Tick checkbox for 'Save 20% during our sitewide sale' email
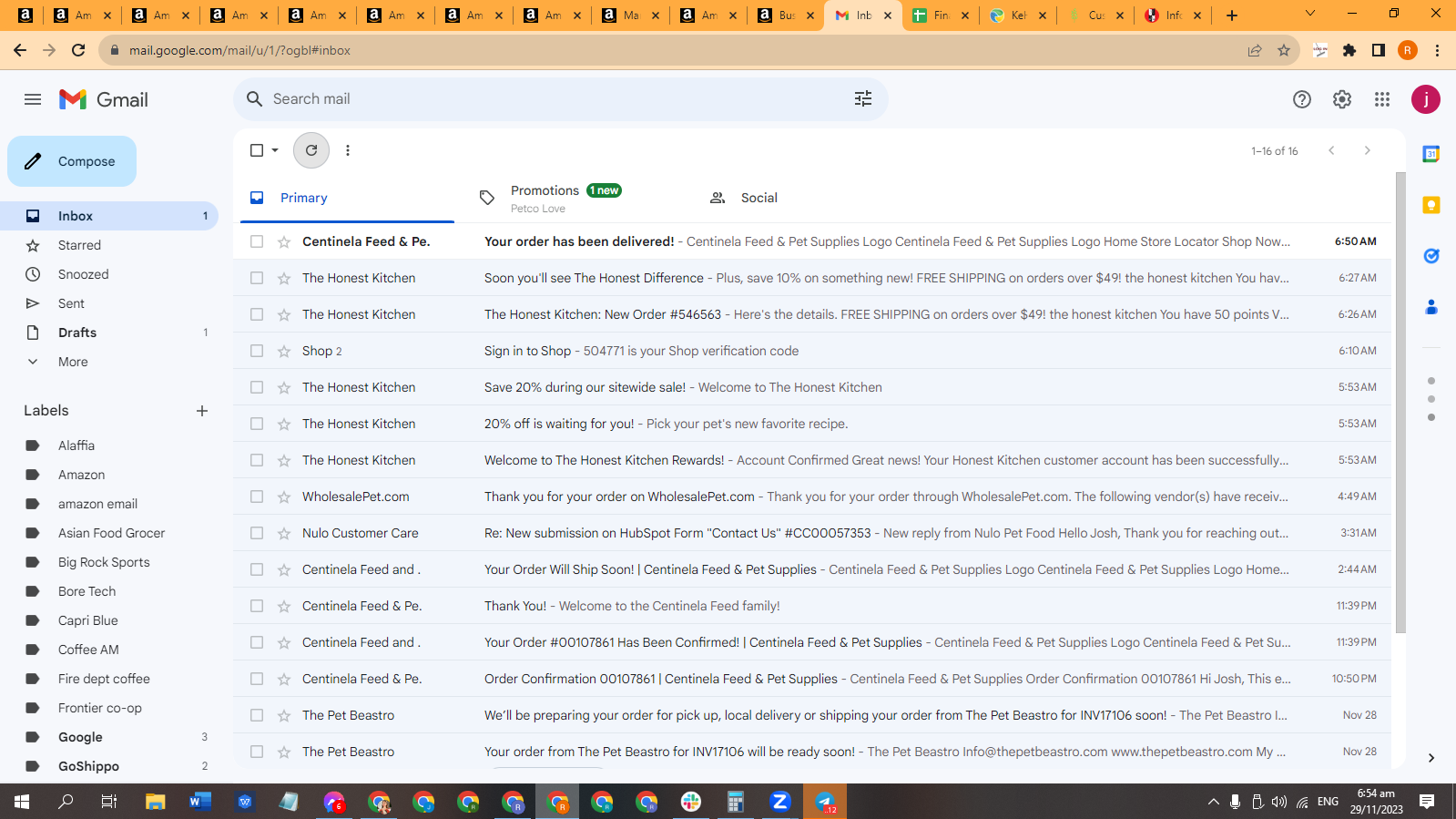 point(257,387)
